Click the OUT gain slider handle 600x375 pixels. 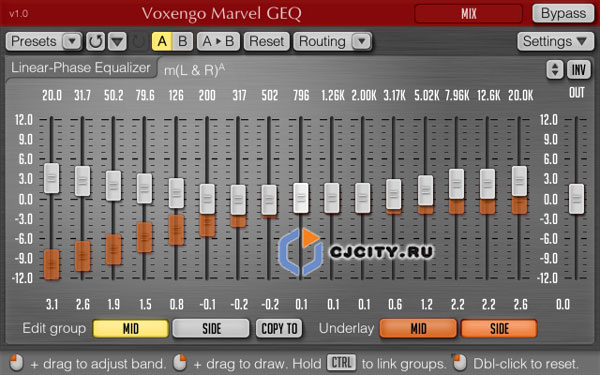click(x=576, y=199)
